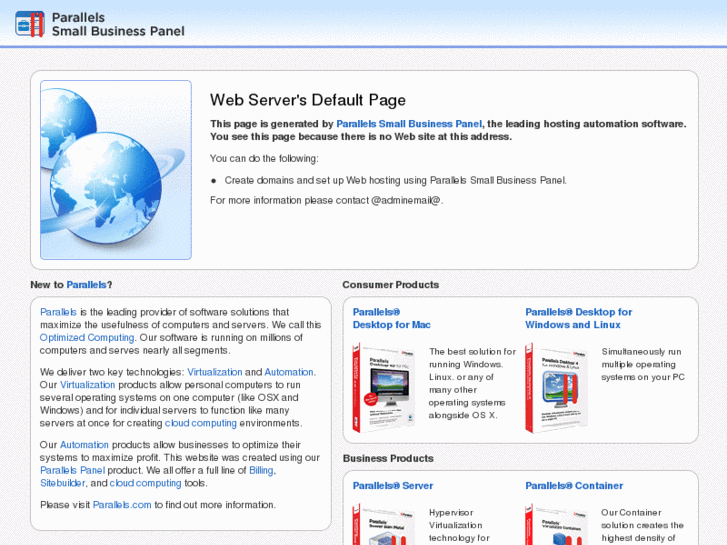Click the Desktop for Windows and Linux box image

tap(557, 388)
